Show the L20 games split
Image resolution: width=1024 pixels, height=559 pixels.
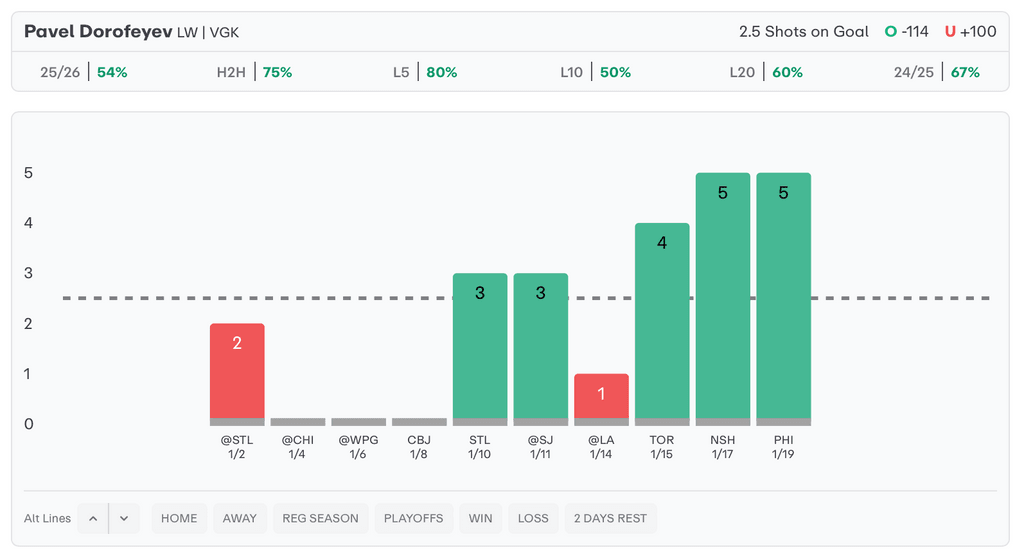(766, 72)
